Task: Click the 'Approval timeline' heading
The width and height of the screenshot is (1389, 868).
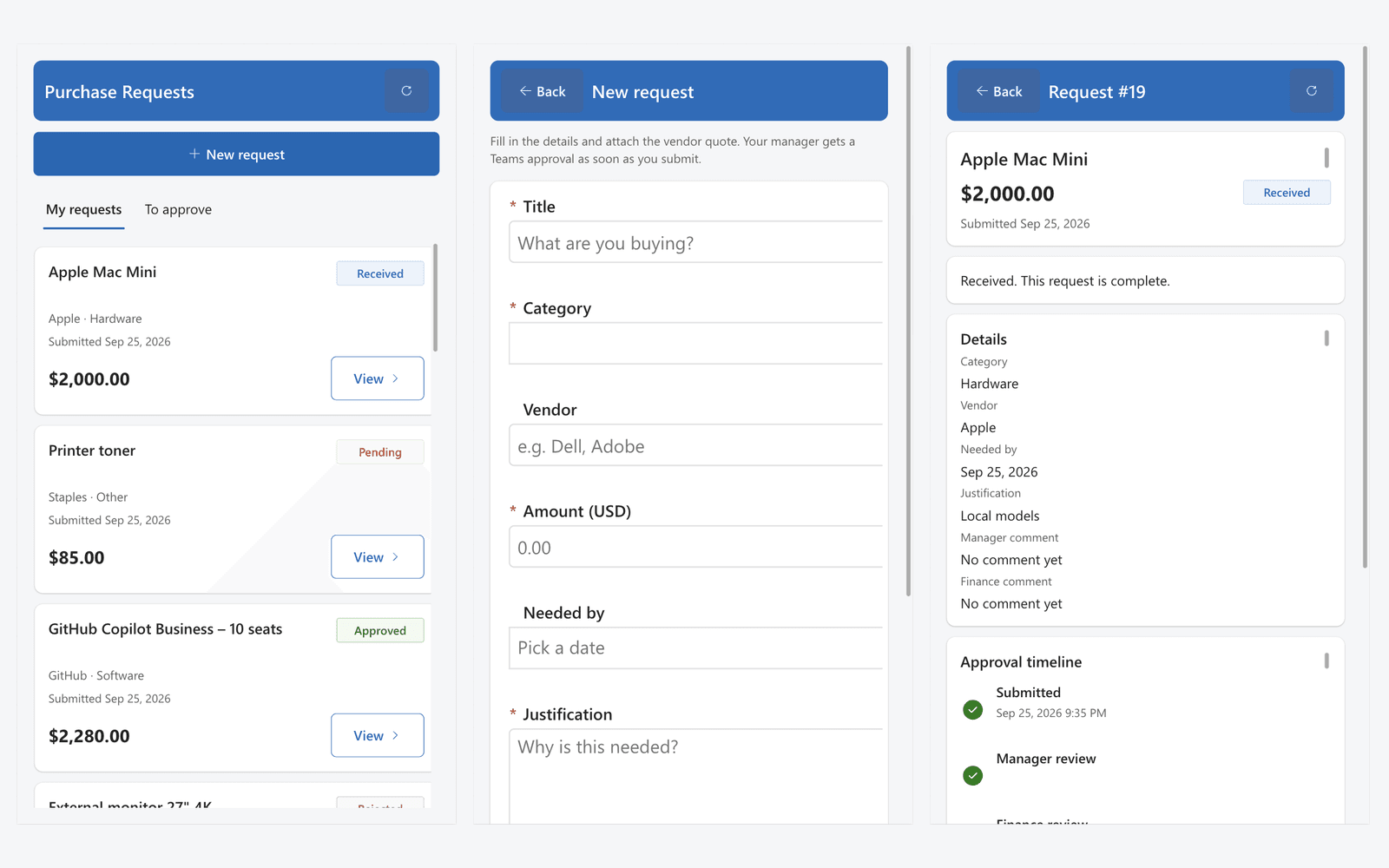Action: tap(1021, 662)
